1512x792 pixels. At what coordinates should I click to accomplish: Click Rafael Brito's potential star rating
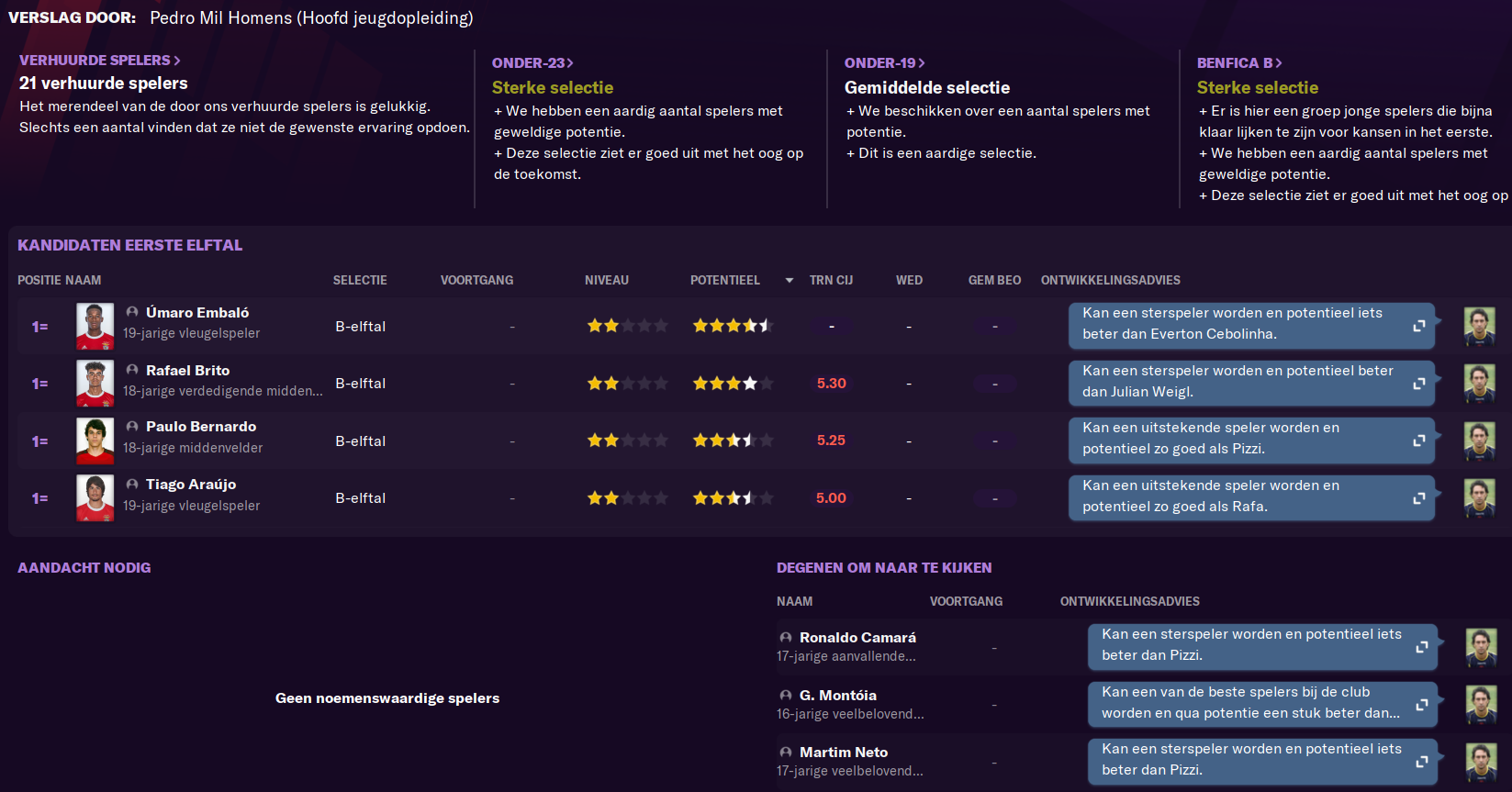click(733, 384)
